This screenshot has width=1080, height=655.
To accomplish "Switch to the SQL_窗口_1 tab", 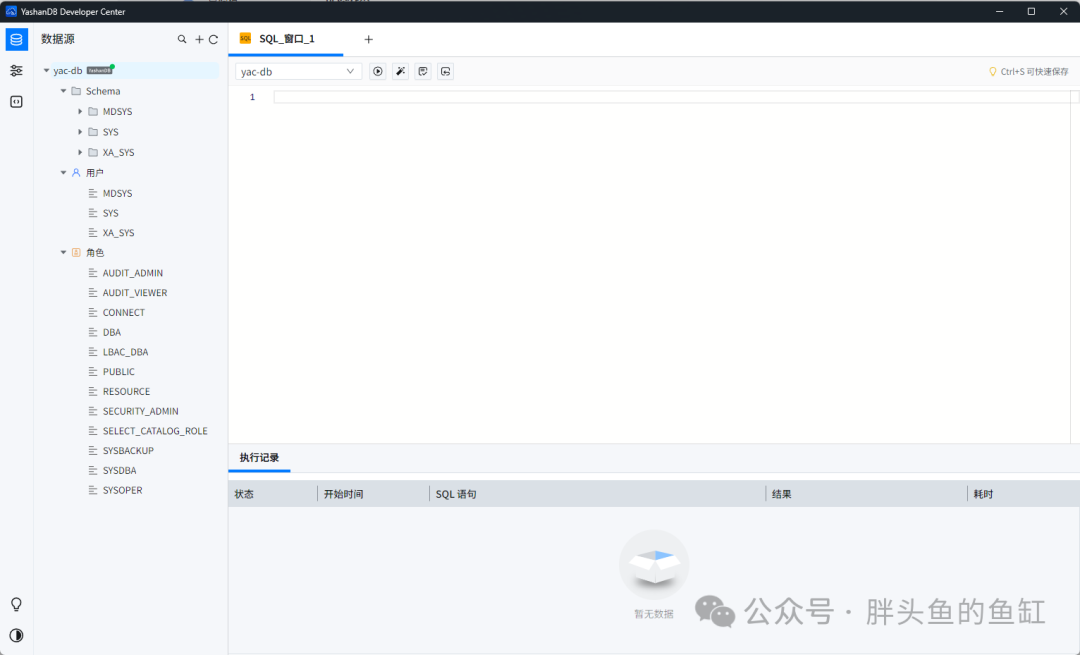I will point(286,39).
